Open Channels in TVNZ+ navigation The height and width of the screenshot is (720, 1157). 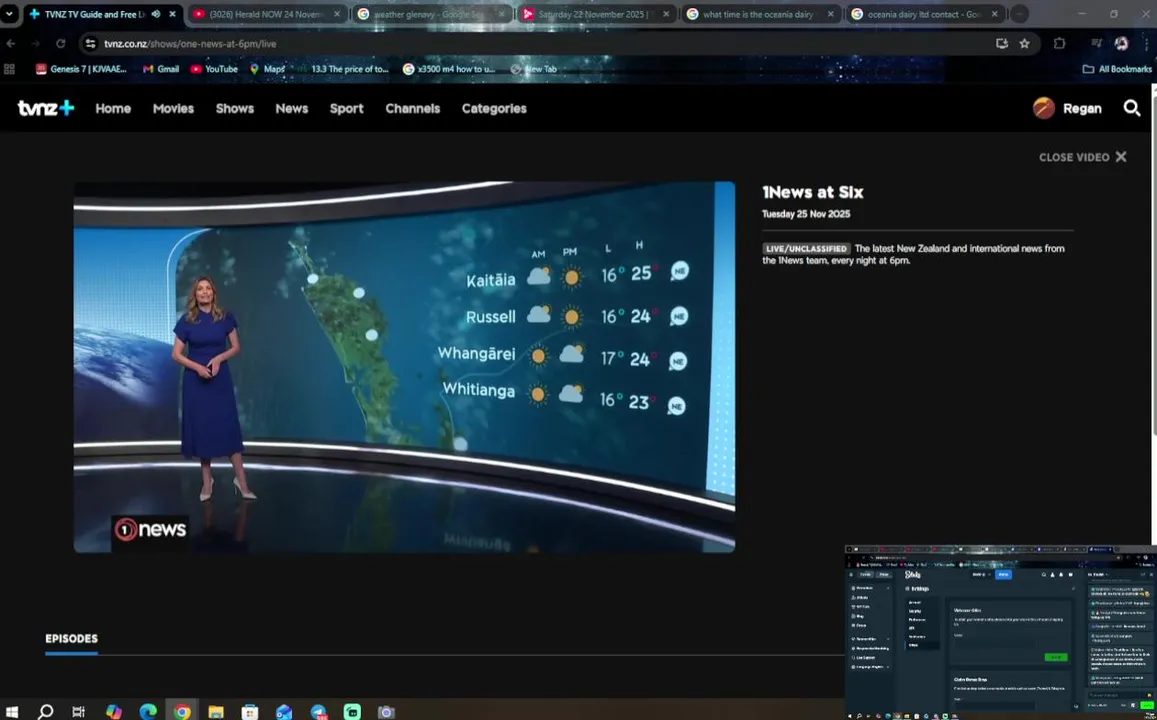coord(412,108)
